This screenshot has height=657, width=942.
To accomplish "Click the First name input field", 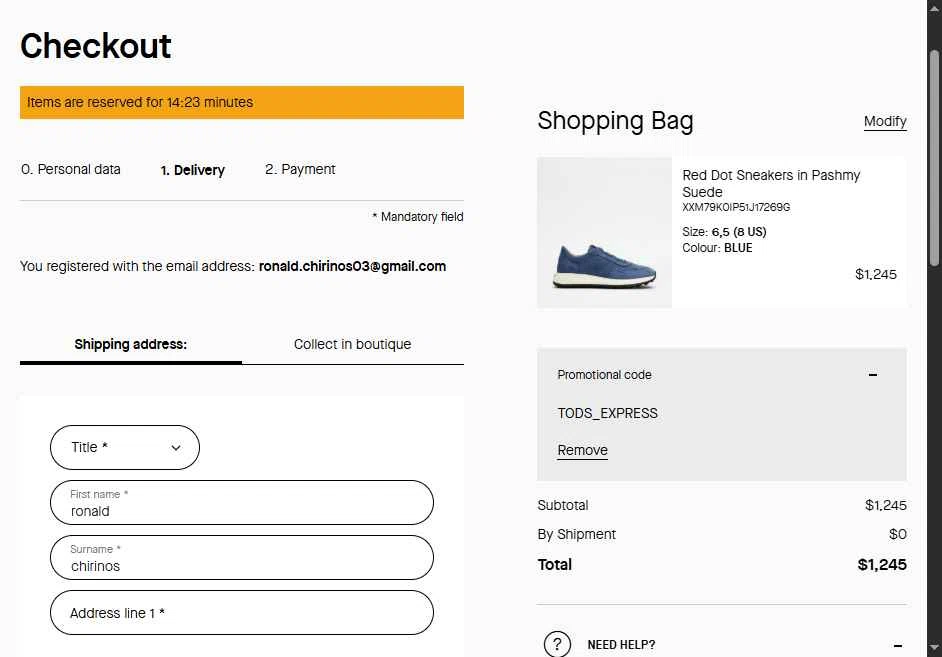I will tap(242, 503).
